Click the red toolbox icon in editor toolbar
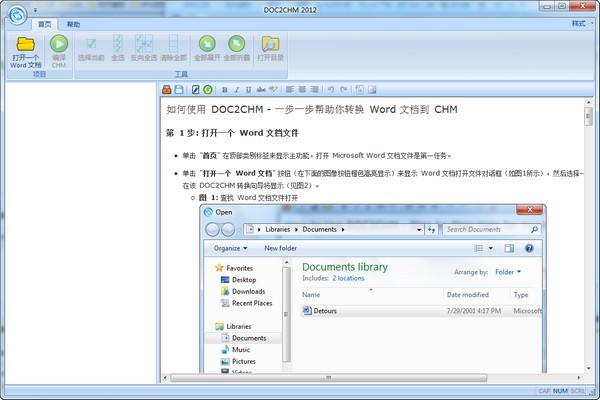This screenshot has width=600, height=400. point(166,90)
